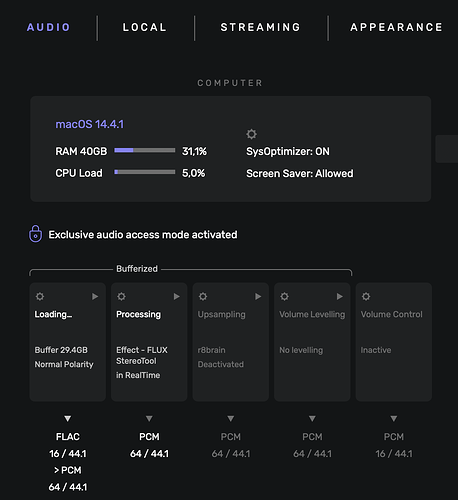Click the 31,1% RAM value
The width and height of the screenshot is (458, 500).
click(x=194, y=151)
